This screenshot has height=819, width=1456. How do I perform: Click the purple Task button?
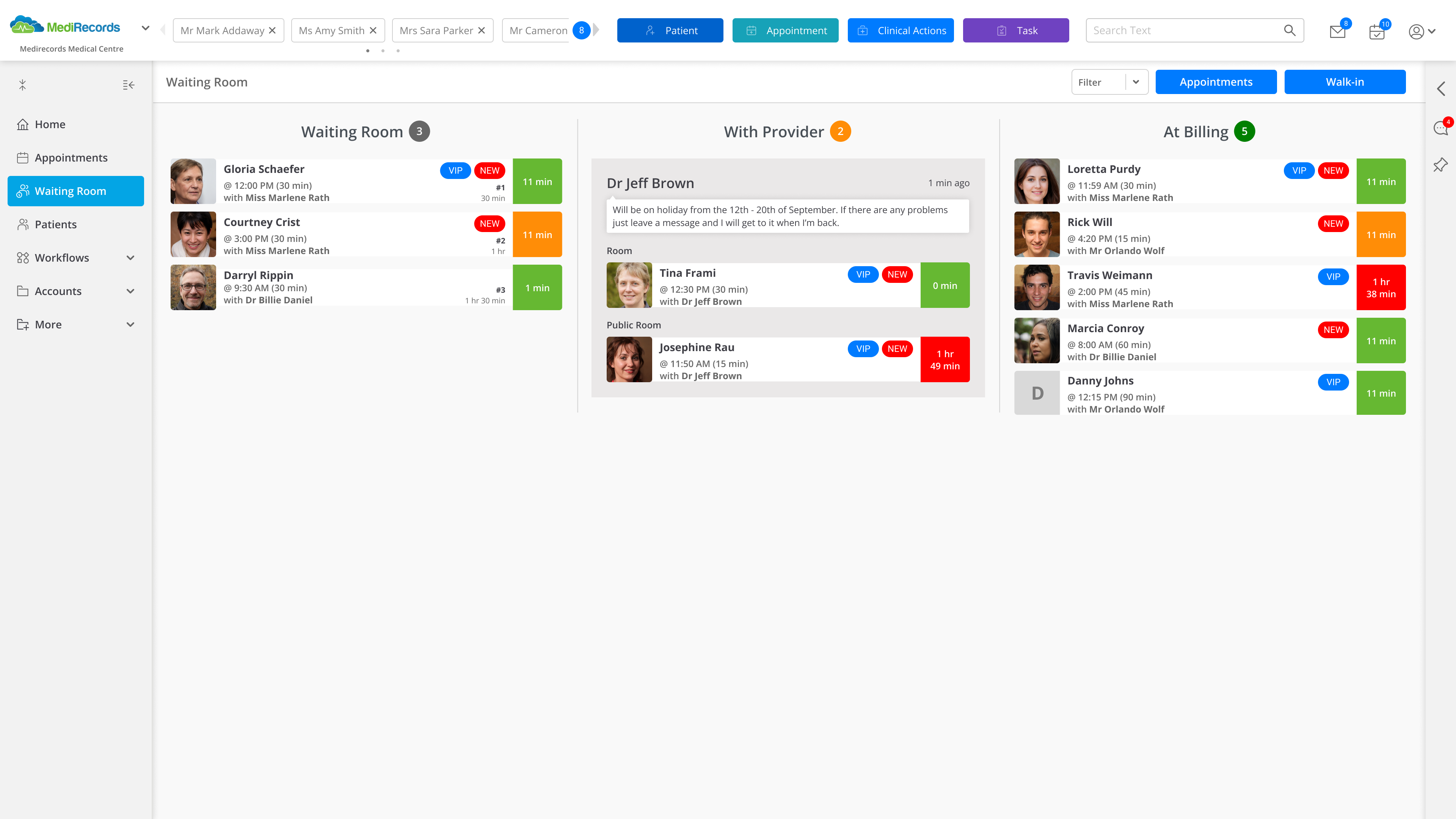[1015, 30]
